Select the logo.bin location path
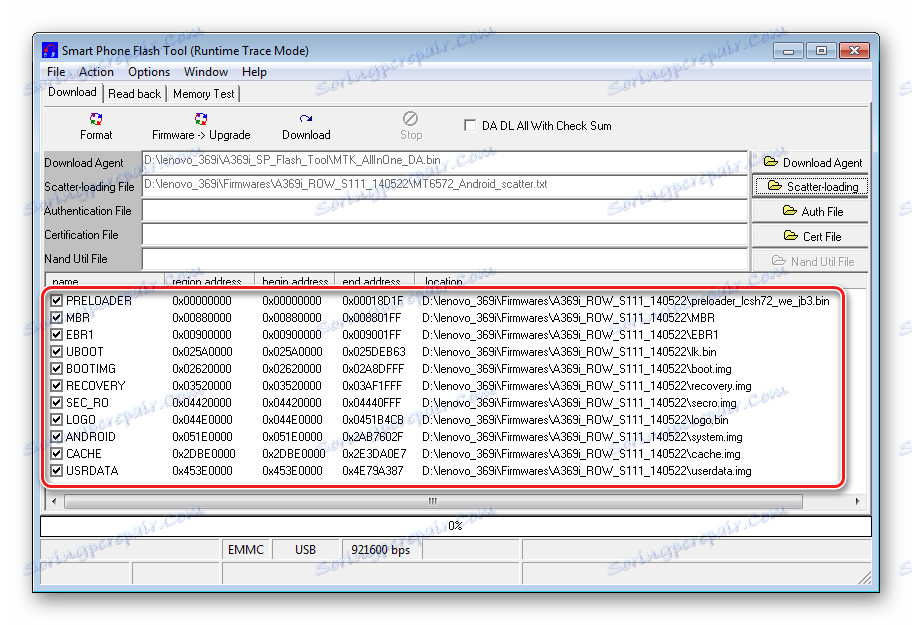 pyautogui.click(x=575, y=420)
